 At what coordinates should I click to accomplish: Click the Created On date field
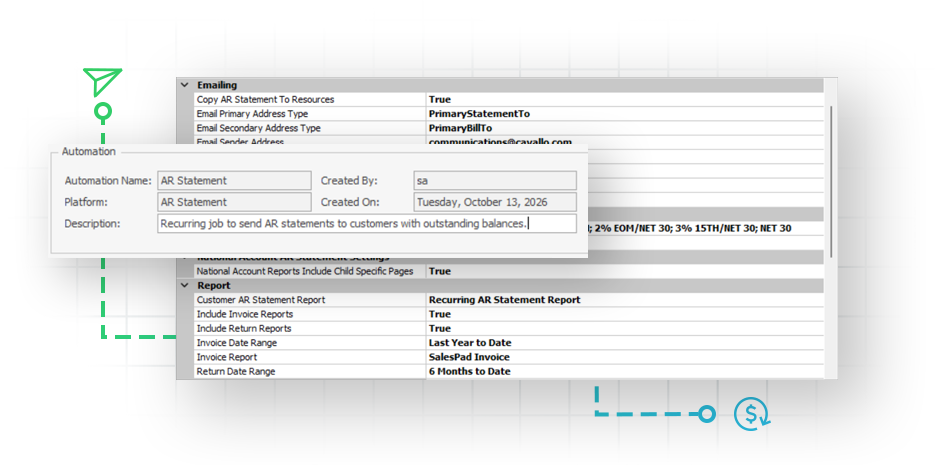coord(495,202)
